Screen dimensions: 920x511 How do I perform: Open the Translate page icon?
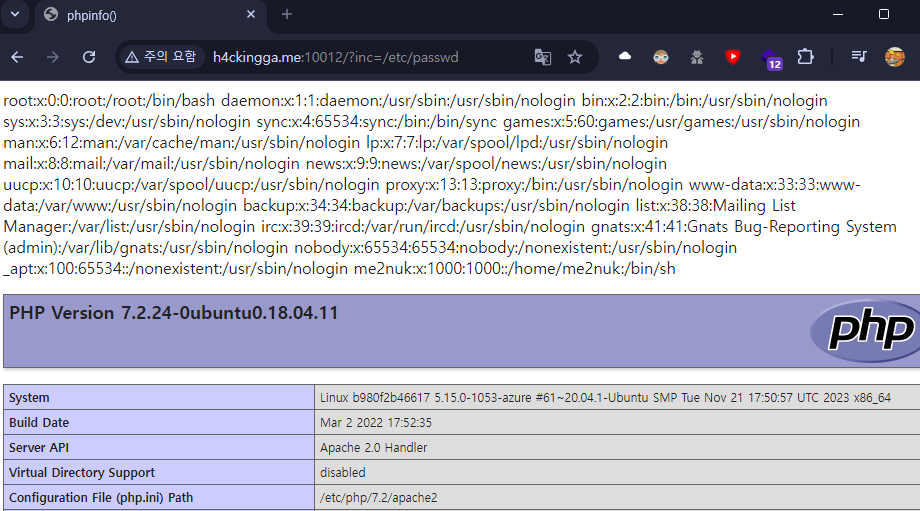tap(543, 57)
